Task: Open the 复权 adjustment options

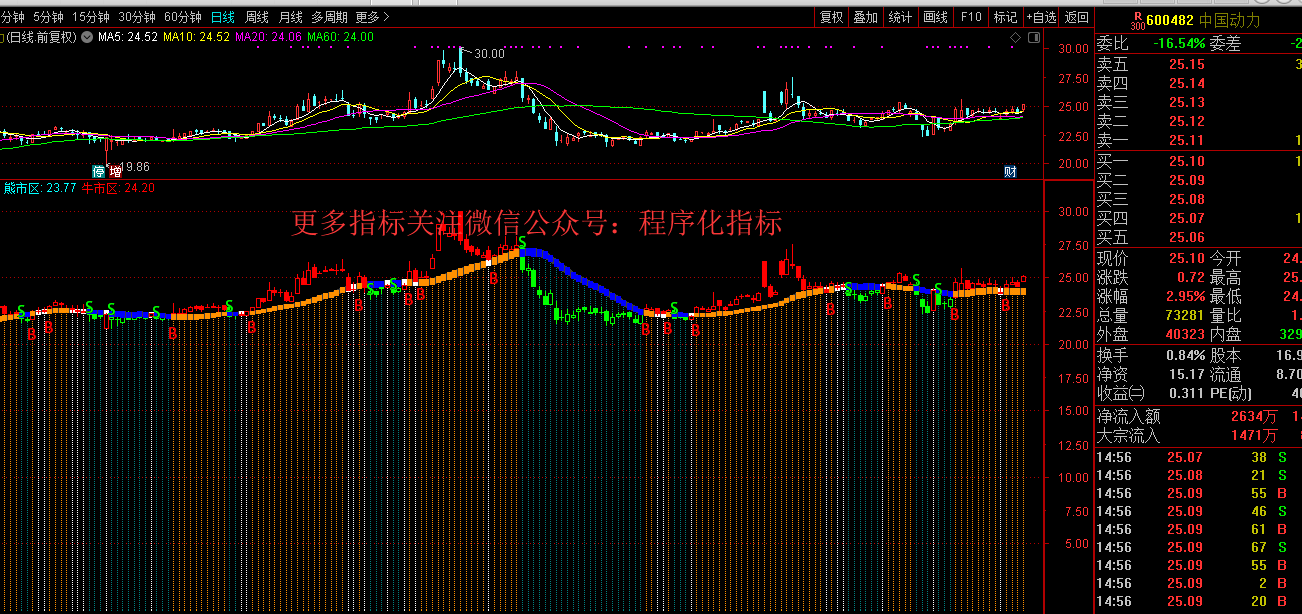Action: 831,17
